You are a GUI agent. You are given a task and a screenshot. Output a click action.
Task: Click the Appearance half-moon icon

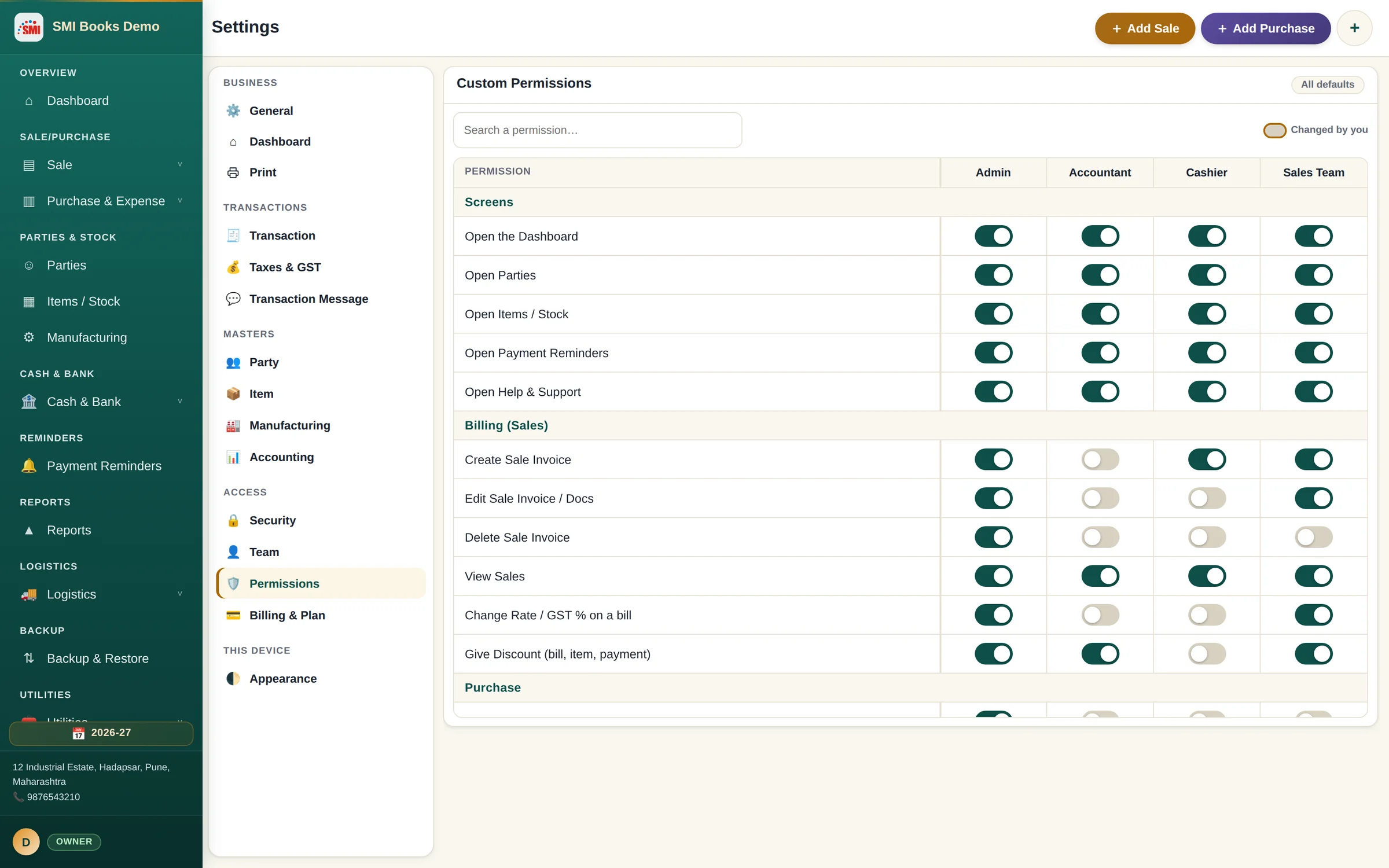click(x=233, y=679)
